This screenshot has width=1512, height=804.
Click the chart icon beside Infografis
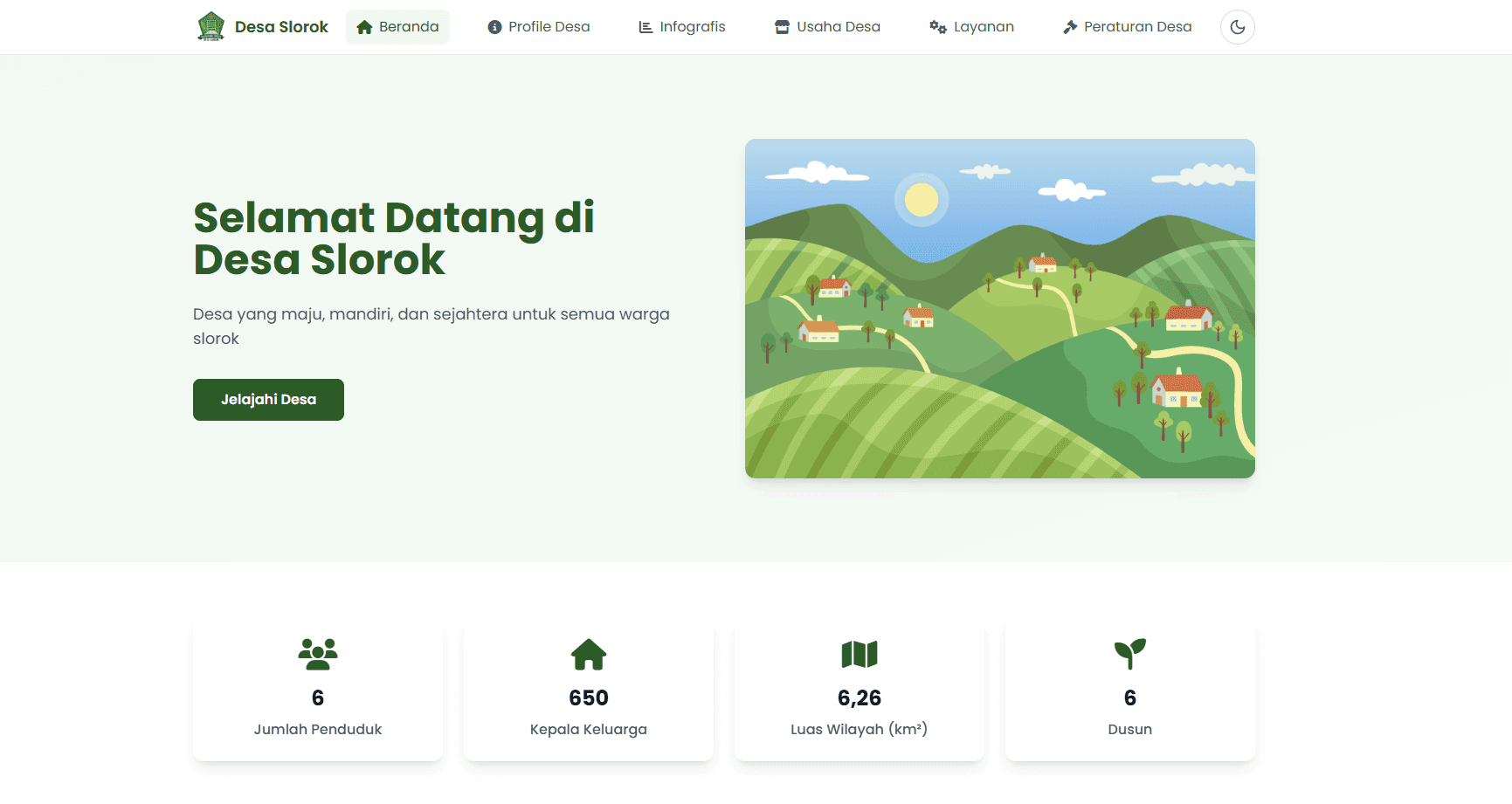coord(644,27)
